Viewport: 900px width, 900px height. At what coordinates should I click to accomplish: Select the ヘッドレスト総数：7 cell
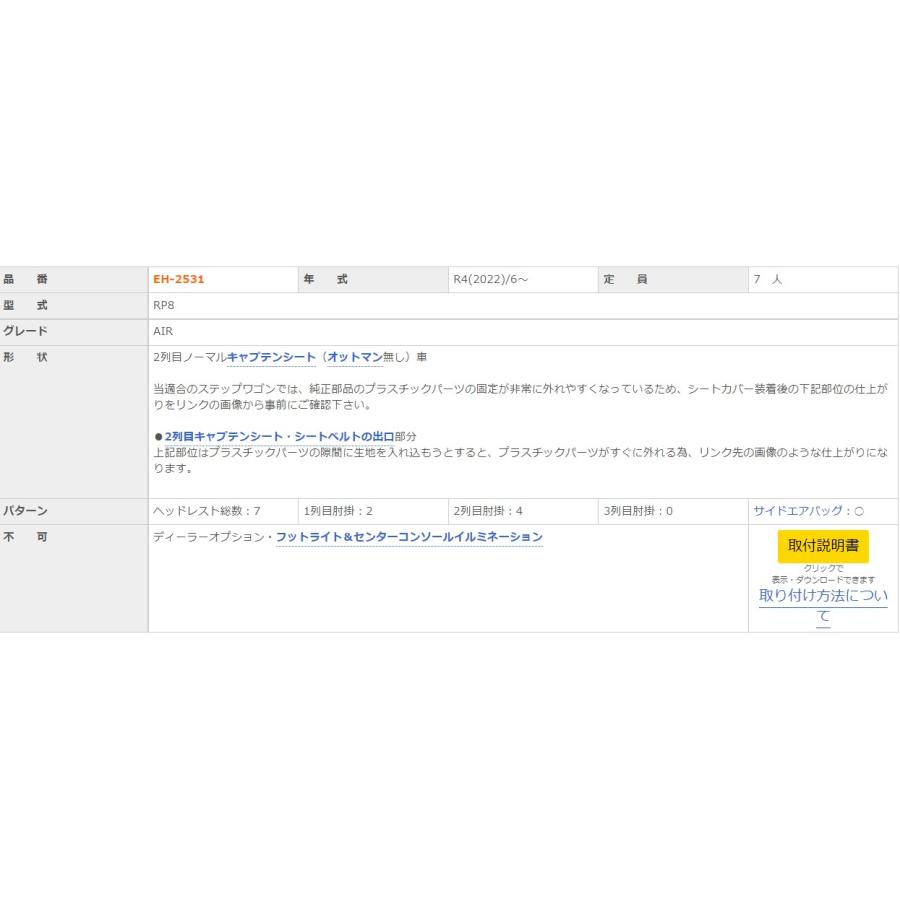point(206,511)
